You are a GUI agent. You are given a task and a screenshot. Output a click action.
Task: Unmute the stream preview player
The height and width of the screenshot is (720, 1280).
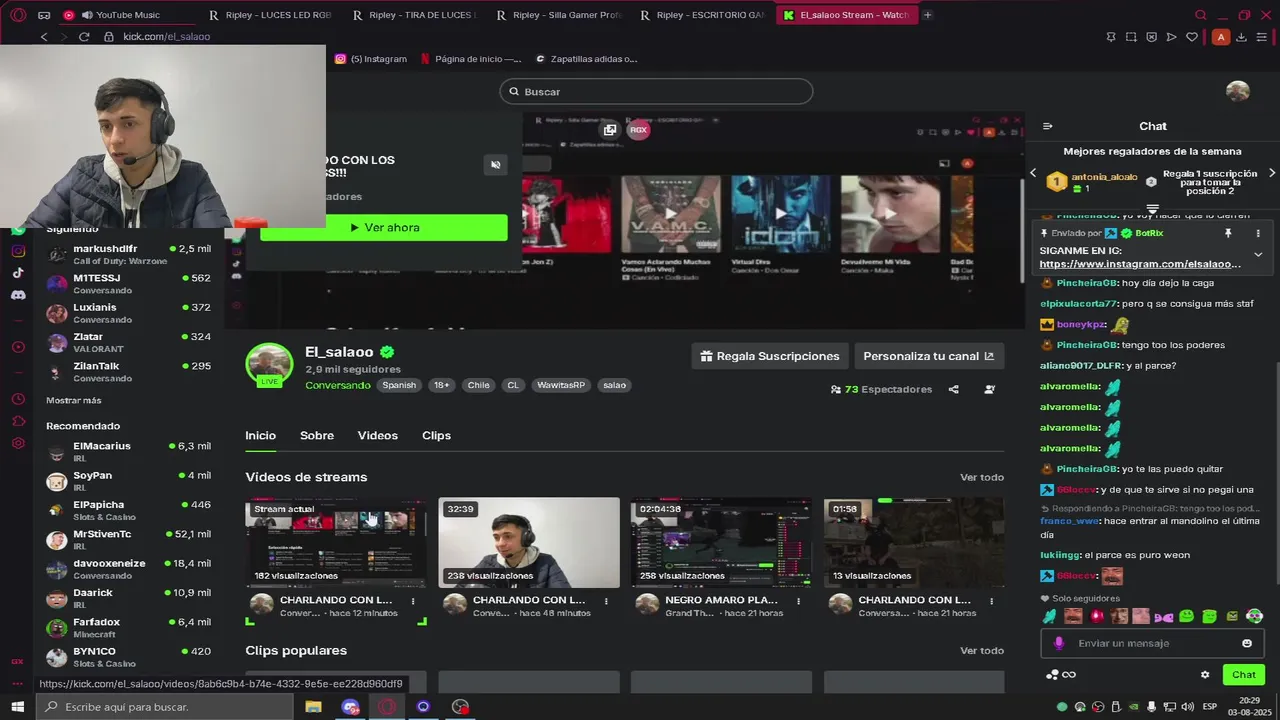pyautogui.click(x=495, y=164)
